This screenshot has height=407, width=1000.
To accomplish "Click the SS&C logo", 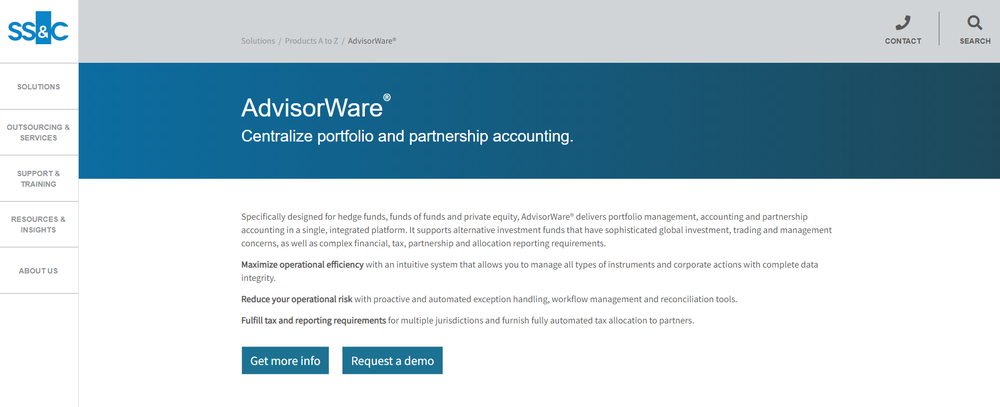I will (x=38, y=29).
